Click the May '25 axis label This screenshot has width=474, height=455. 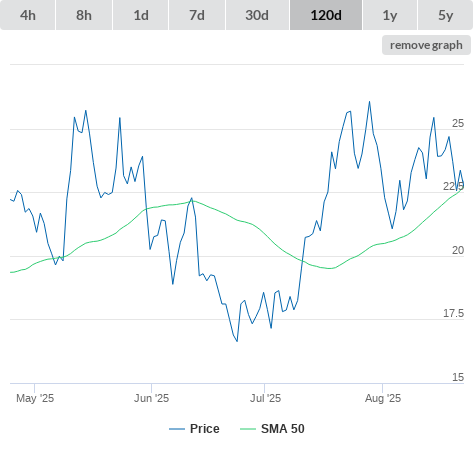tap(35, 398)
